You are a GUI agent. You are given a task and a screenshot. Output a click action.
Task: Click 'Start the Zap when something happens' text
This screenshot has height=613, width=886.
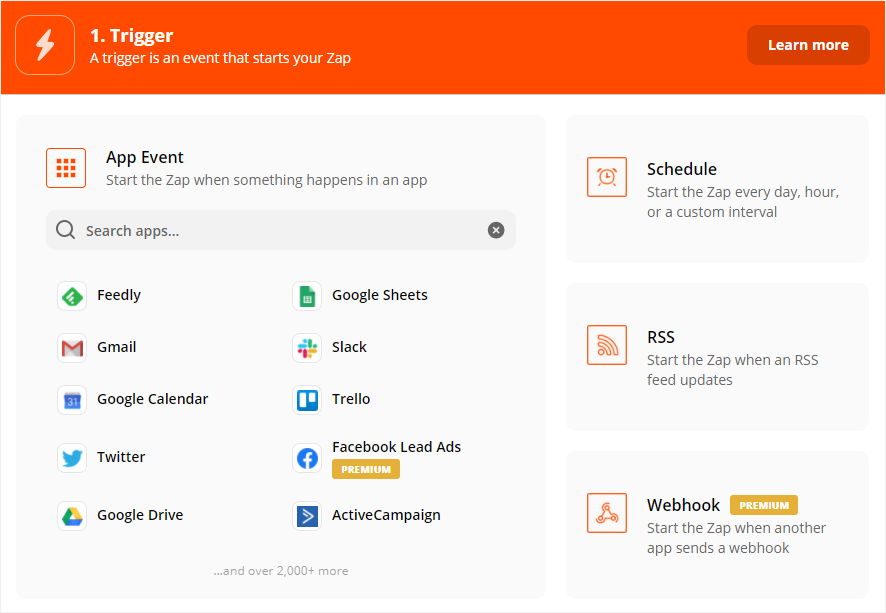pyautogui.click(x=266, y=180)
